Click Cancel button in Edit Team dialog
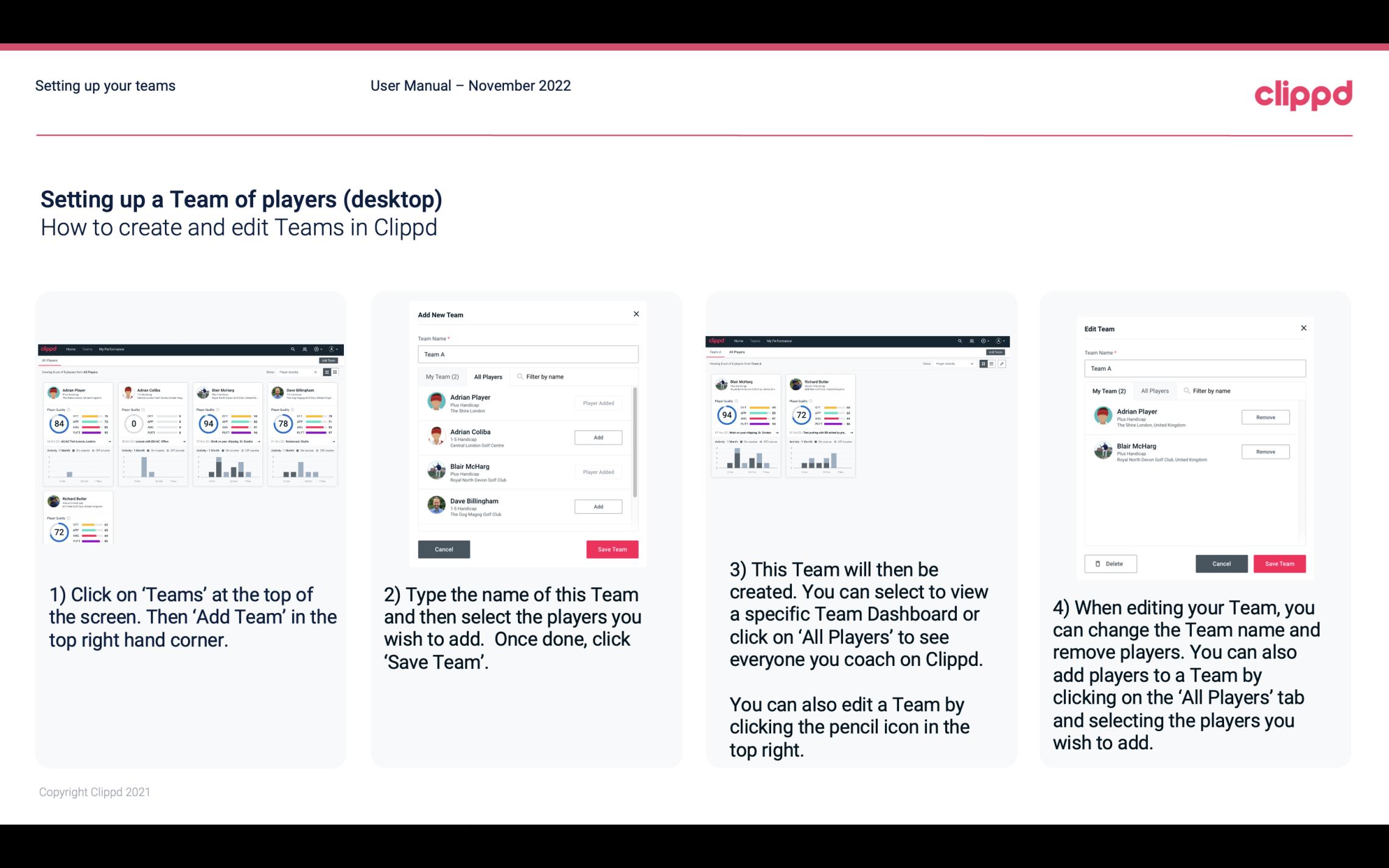The height and width of the screenshot is (868, 1389). coord(1222,563)
